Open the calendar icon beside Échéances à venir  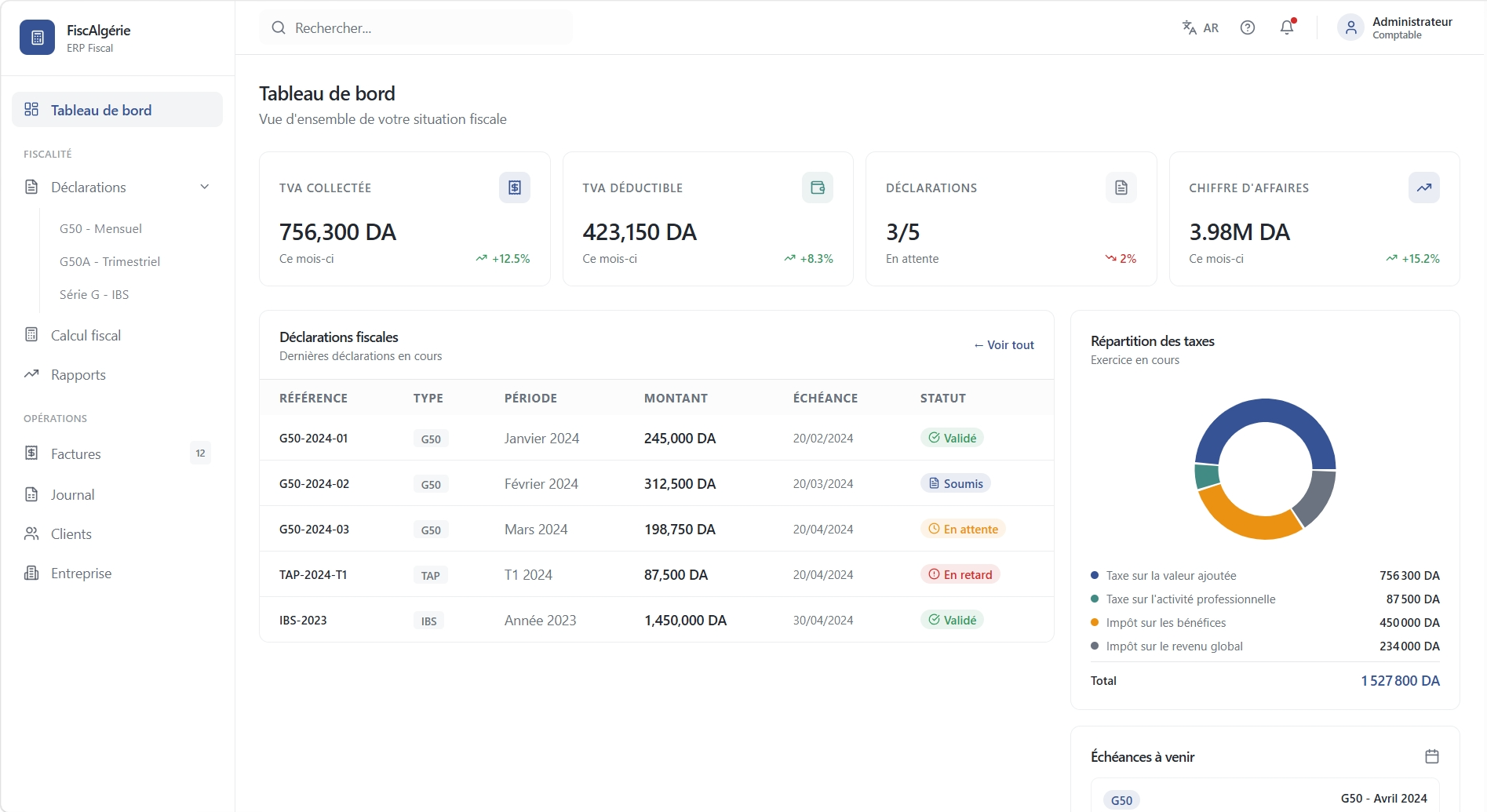click(1432, 756)
